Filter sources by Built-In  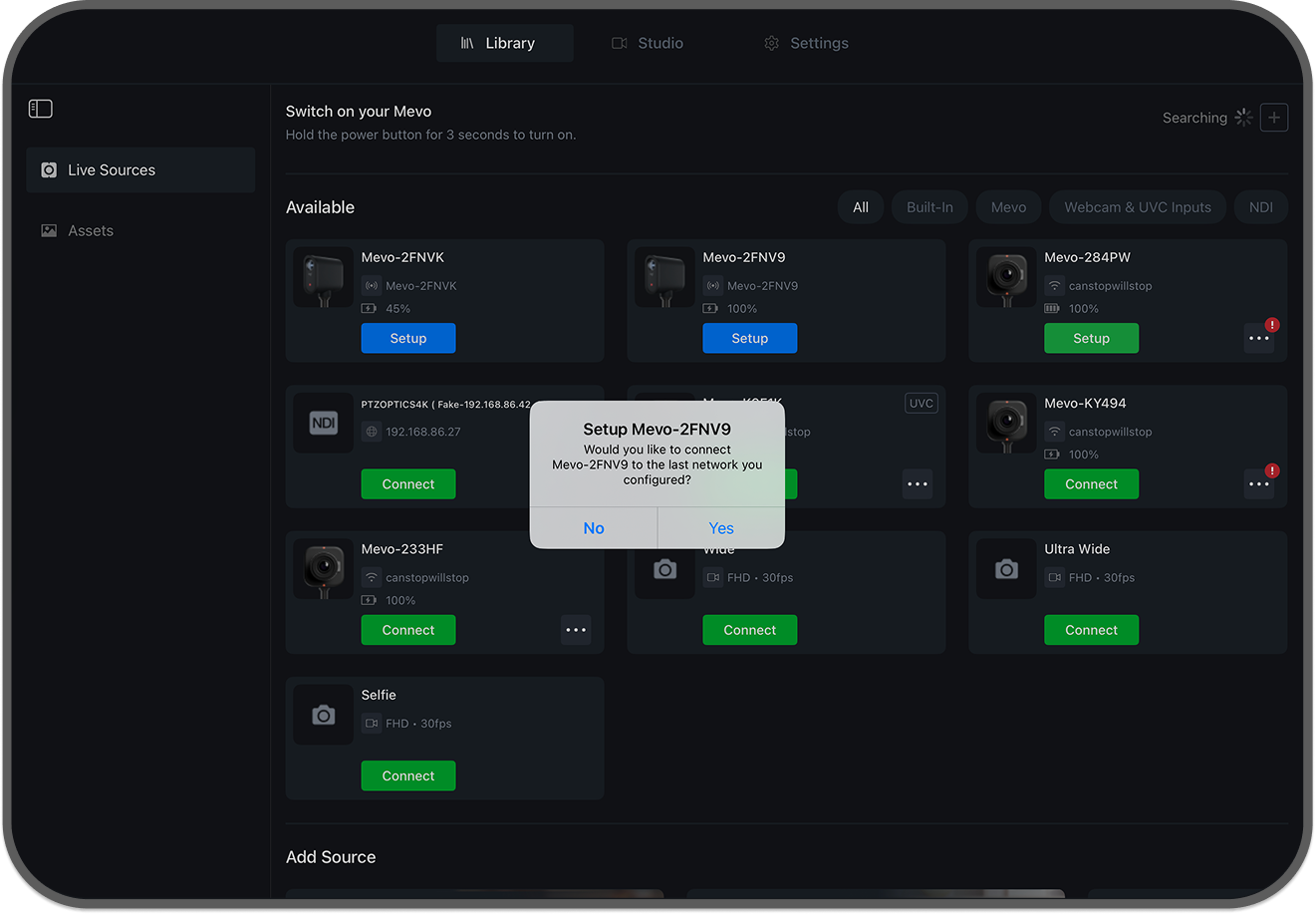point(929,207)
